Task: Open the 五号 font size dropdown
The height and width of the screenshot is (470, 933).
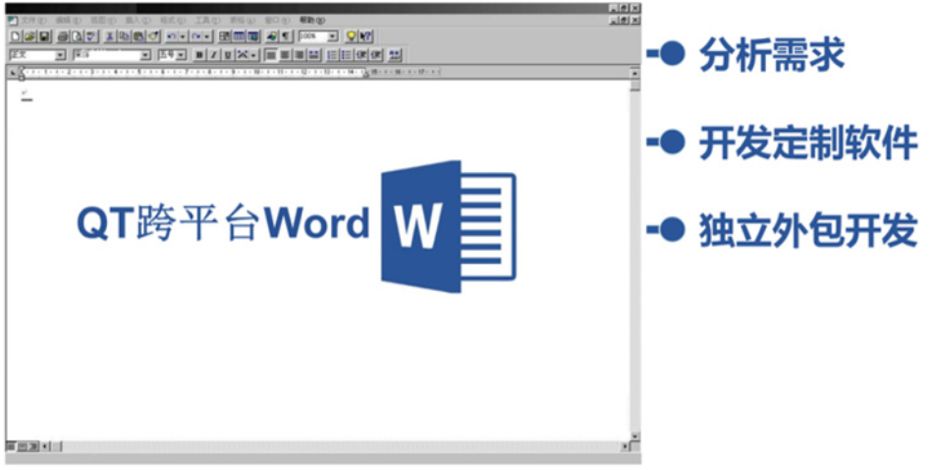Action: tap(181, 55)
